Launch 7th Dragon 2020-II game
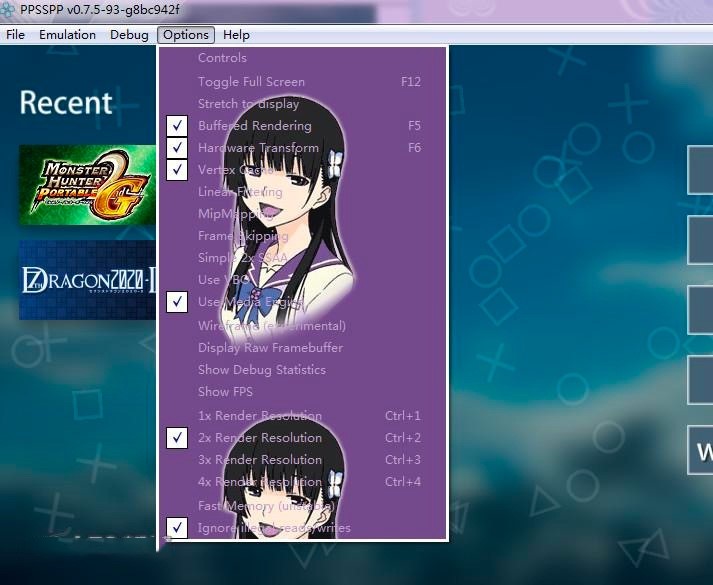713x585 pixels. coord(87,280)
